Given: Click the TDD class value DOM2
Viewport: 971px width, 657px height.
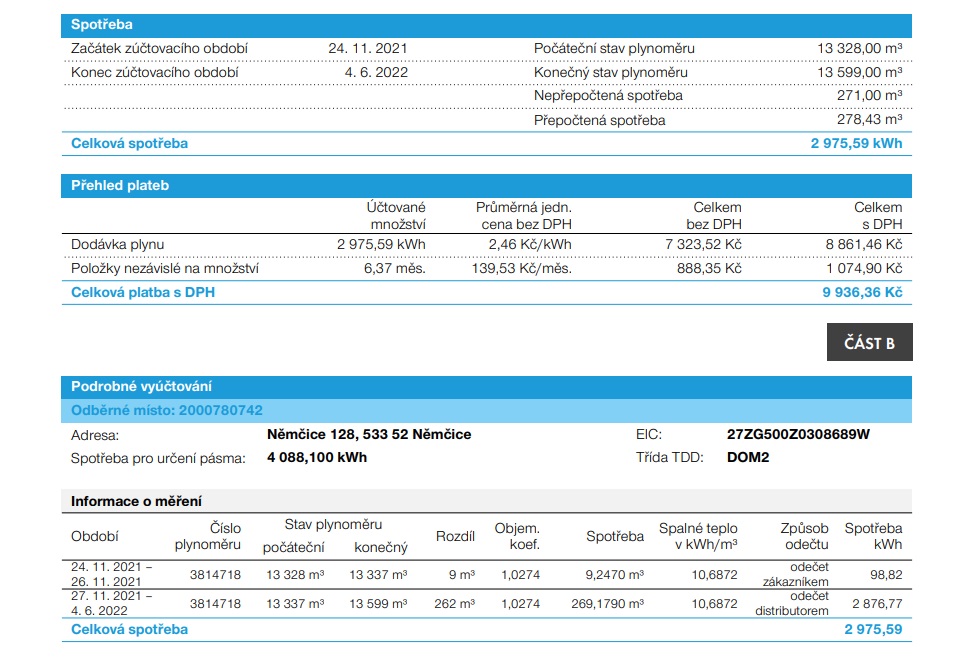Looking at the screenshot, I should coord(747,458).
